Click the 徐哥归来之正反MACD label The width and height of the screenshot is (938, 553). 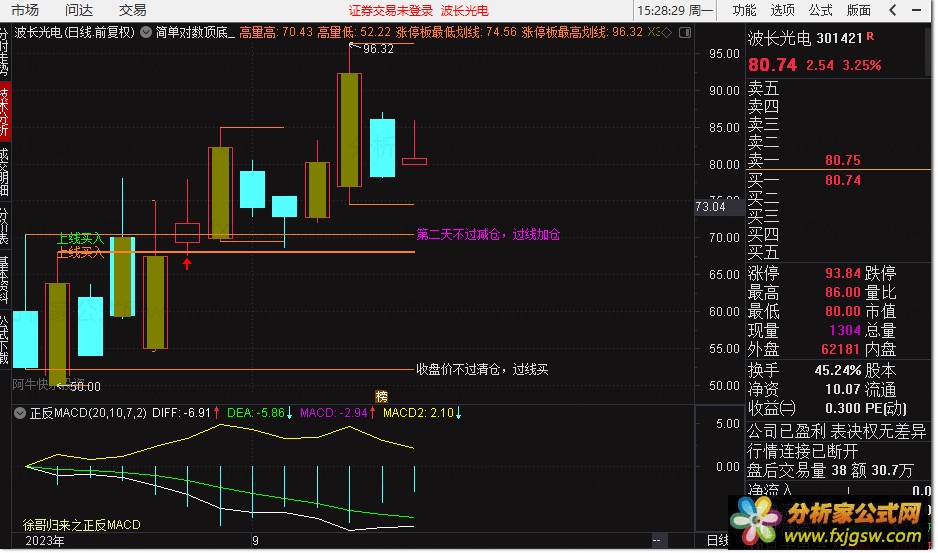(x=81, y=525)
